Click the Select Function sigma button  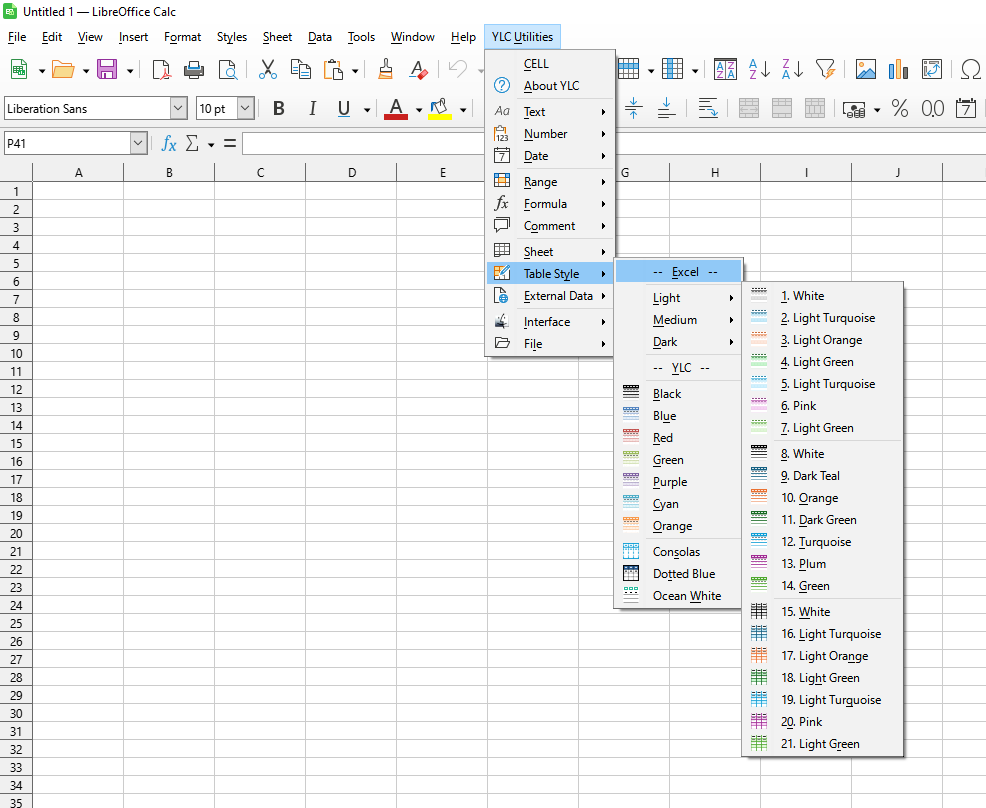(x=190, y=143)
